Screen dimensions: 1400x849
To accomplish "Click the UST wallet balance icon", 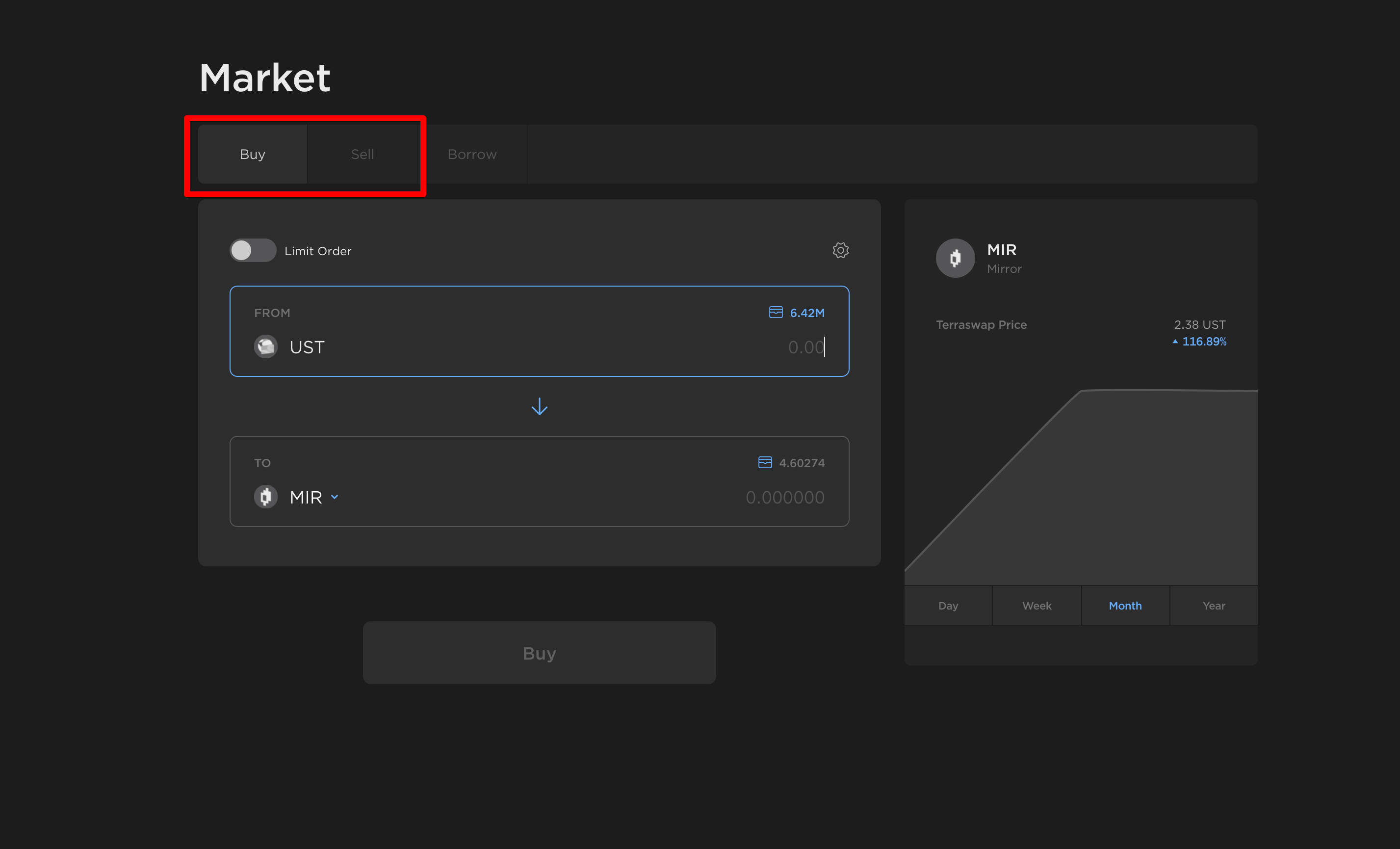I will pos(776,313).
